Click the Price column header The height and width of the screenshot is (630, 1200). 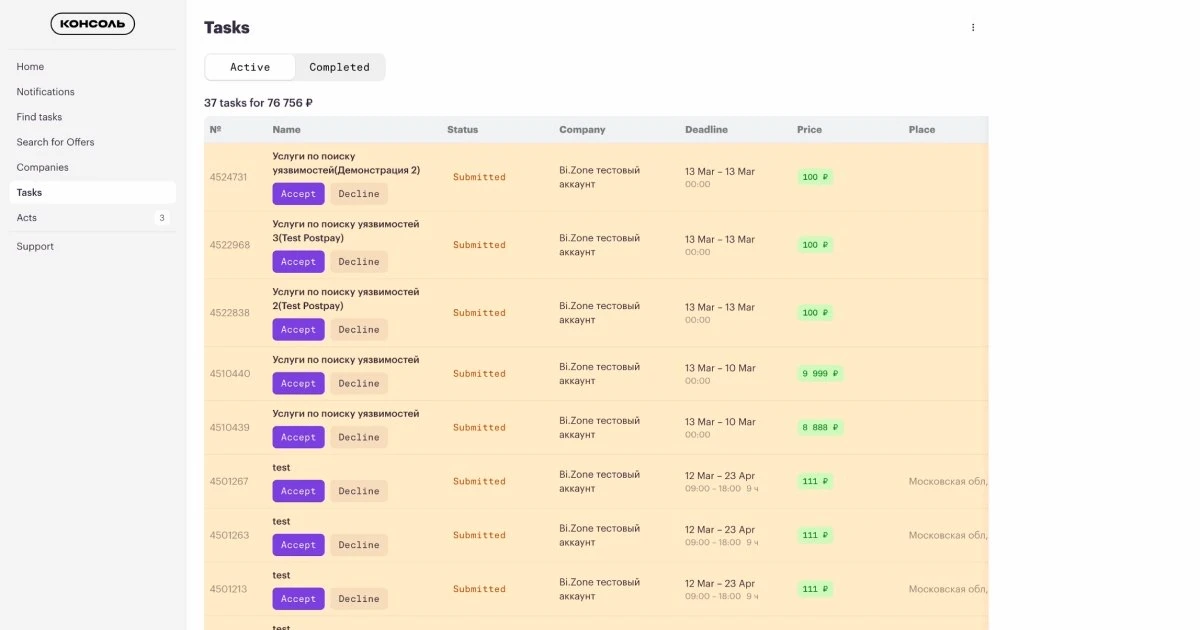809,130
